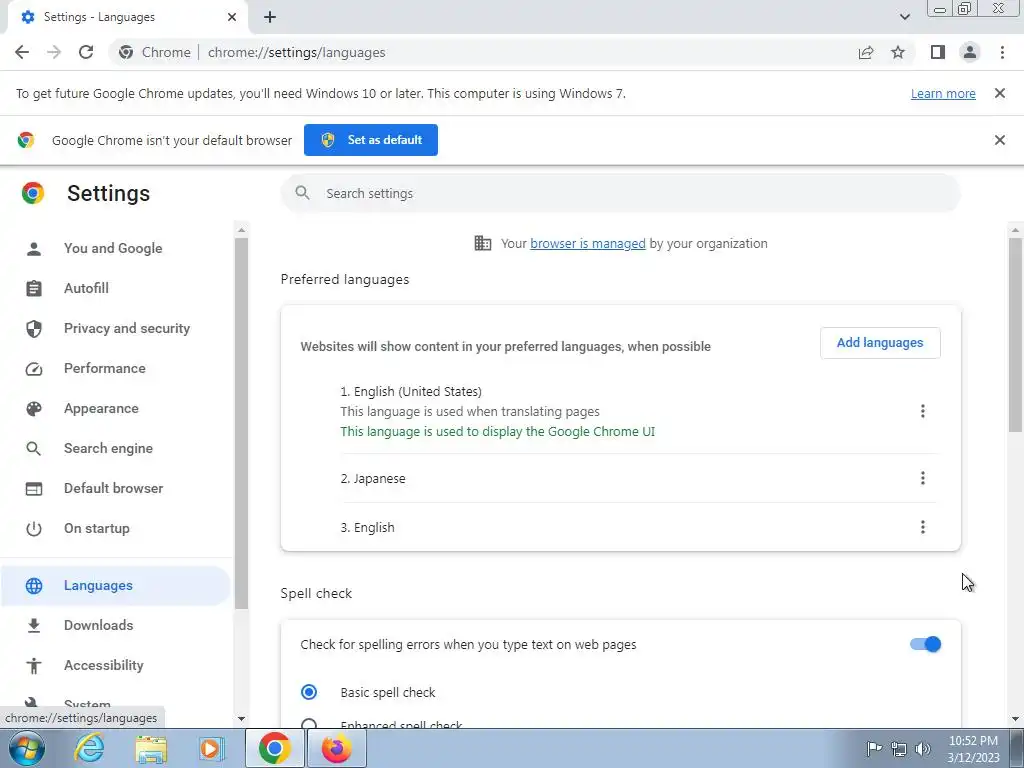Dismiss the Windows 10 update notice
This screenshot has height=768, width=1024.
[x=999, y=93]
